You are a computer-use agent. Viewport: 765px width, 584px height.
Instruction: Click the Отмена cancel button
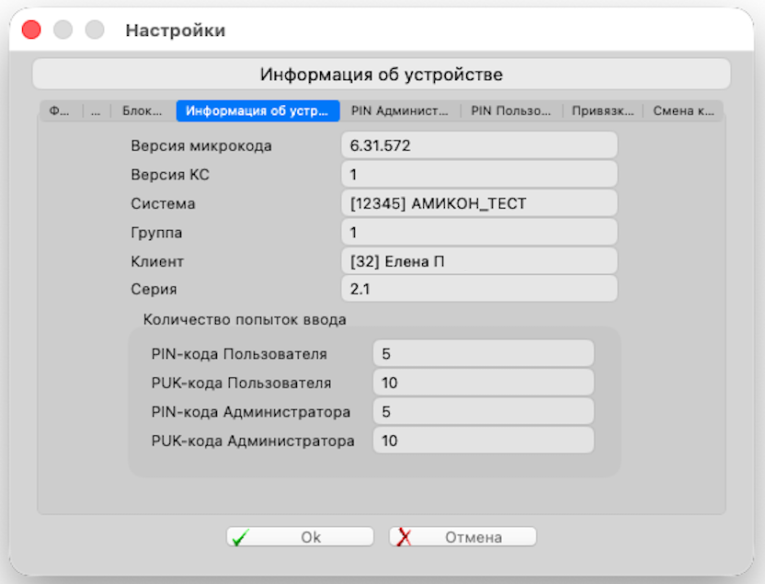tap(463, 537)
